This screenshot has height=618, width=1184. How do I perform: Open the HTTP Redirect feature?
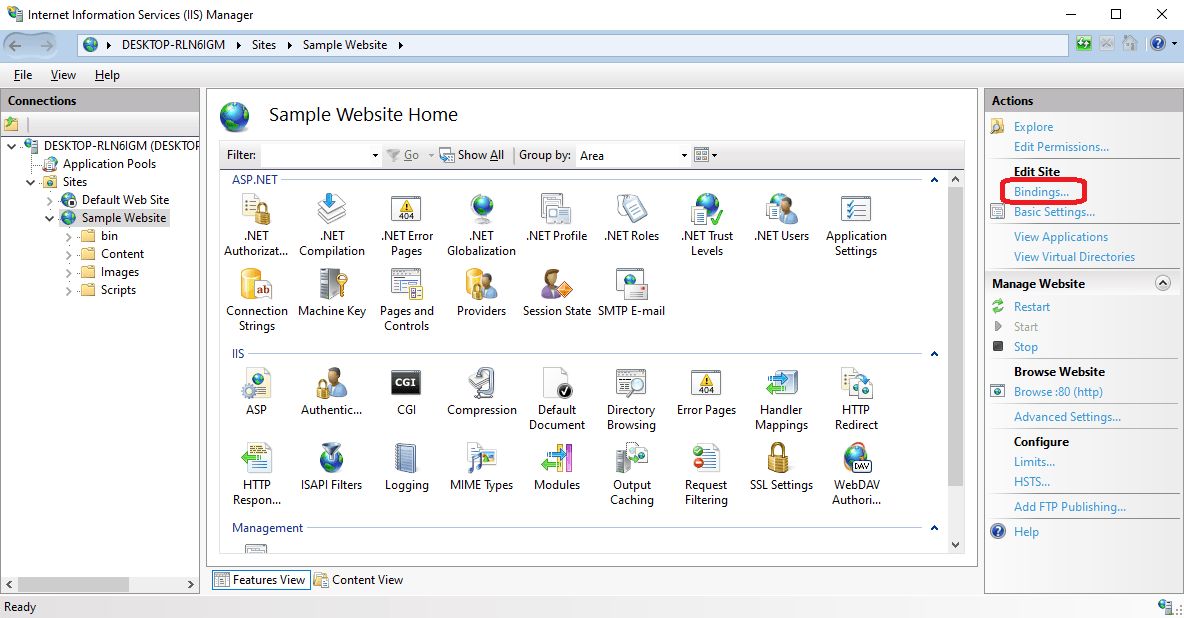pyautogui.click(x=856, y=399)
